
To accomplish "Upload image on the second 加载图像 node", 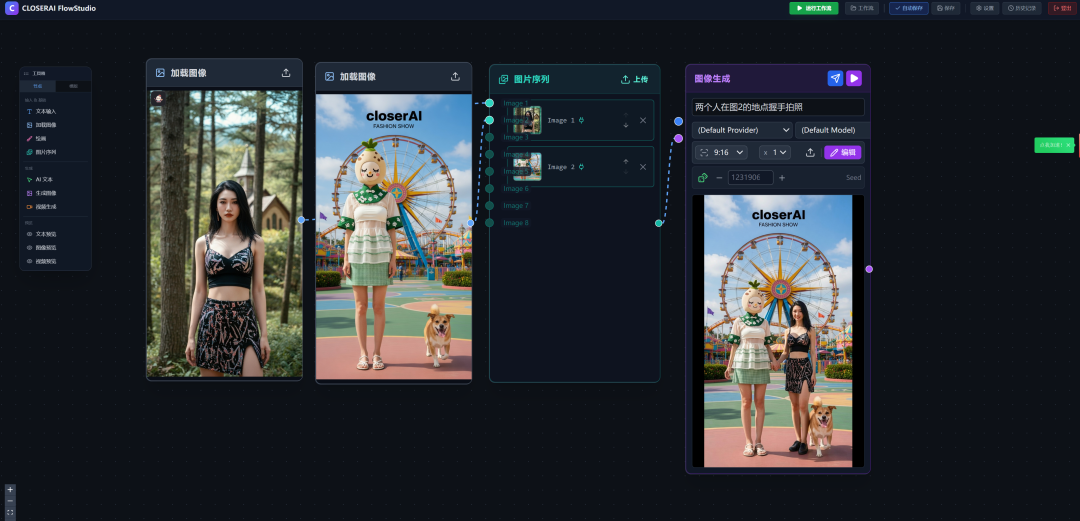I will pyautogui.click(x=455, y=76).
